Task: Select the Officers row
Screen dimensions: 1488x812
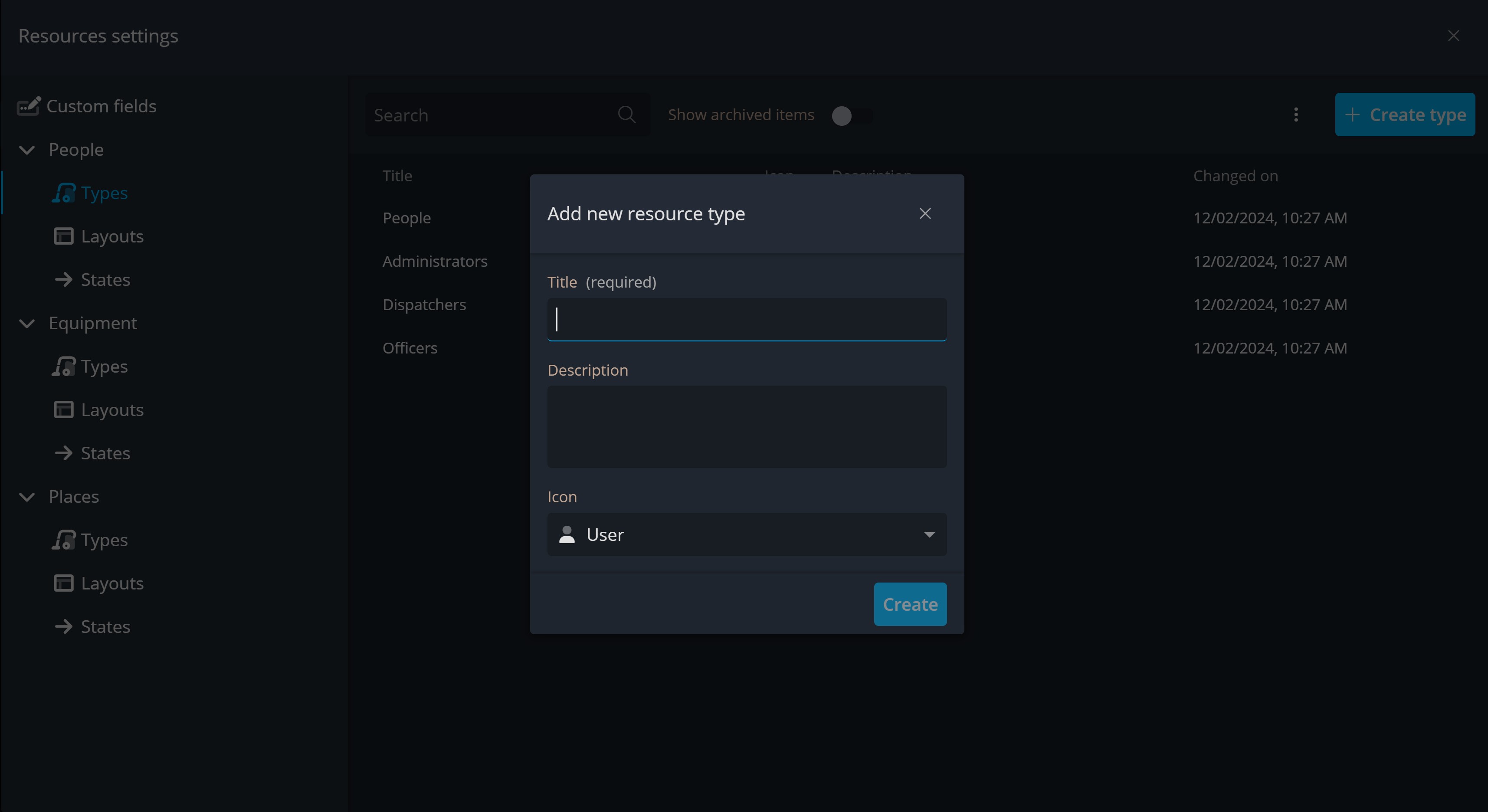Action: pyautogui.click(x=918, y=348)
